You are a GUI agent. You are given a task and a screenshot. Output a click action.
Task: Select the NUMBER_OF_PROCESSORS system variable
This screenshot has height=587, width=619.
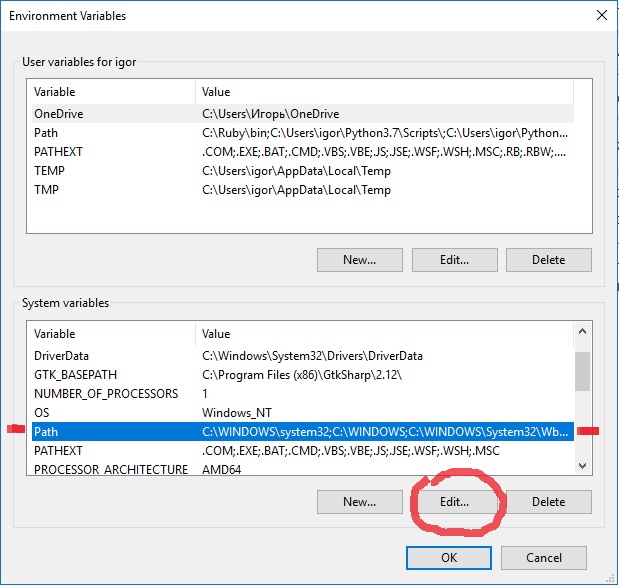pyautogui.click(x=303, y=394)
